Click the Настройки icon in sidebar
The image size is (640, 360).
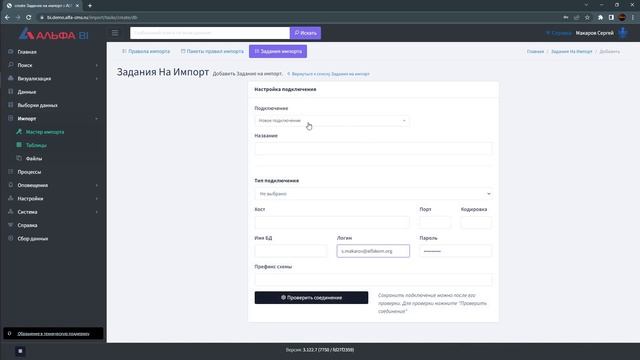click(11, 198)
